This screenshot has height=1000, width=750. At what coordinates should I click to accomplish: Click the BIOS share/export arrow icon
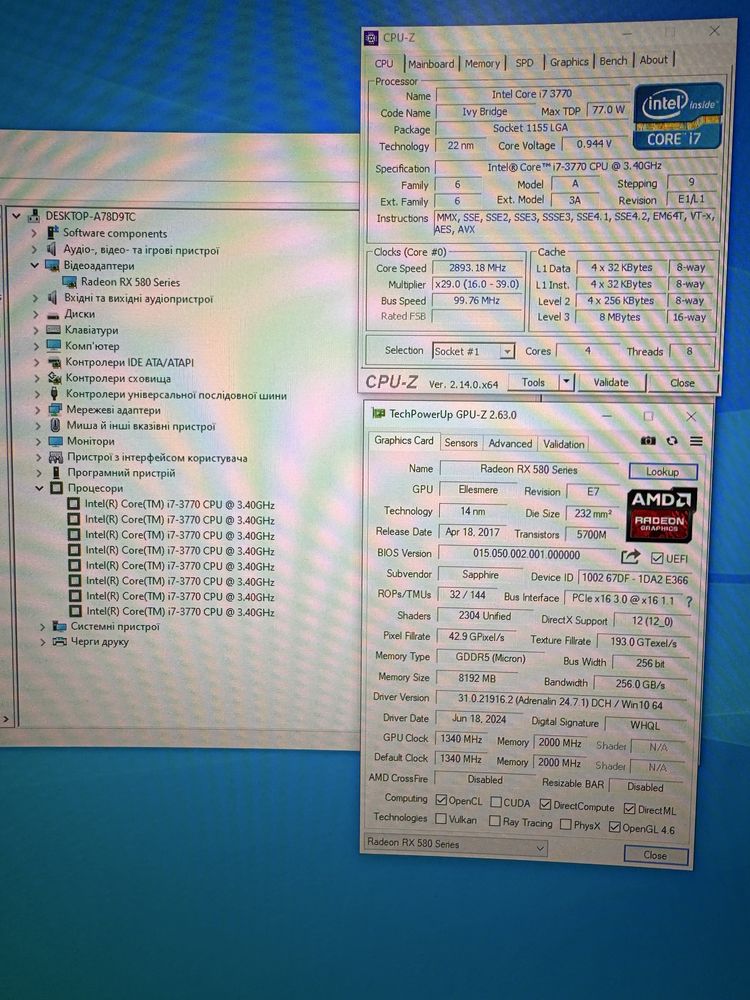[x=630, y=557]
